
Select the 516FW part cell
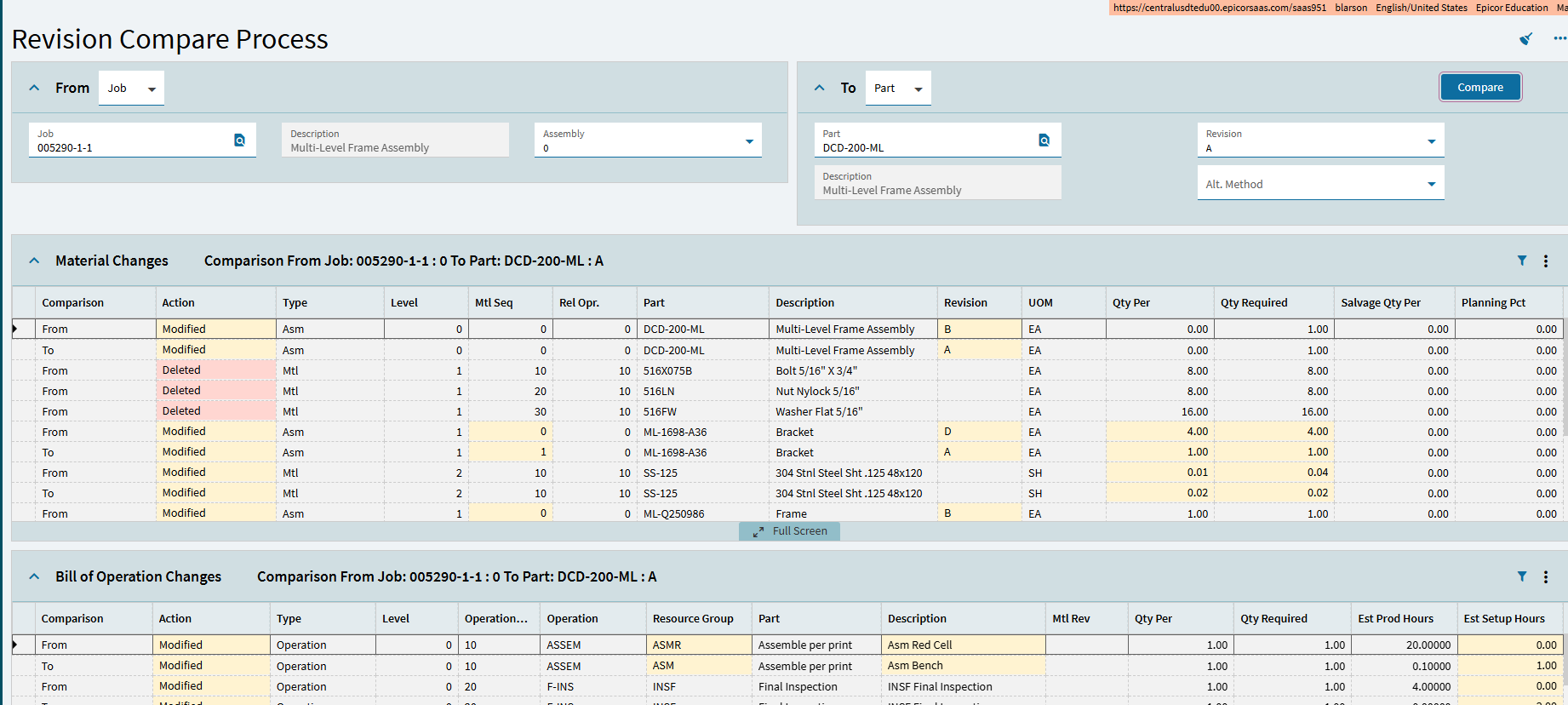703,411
